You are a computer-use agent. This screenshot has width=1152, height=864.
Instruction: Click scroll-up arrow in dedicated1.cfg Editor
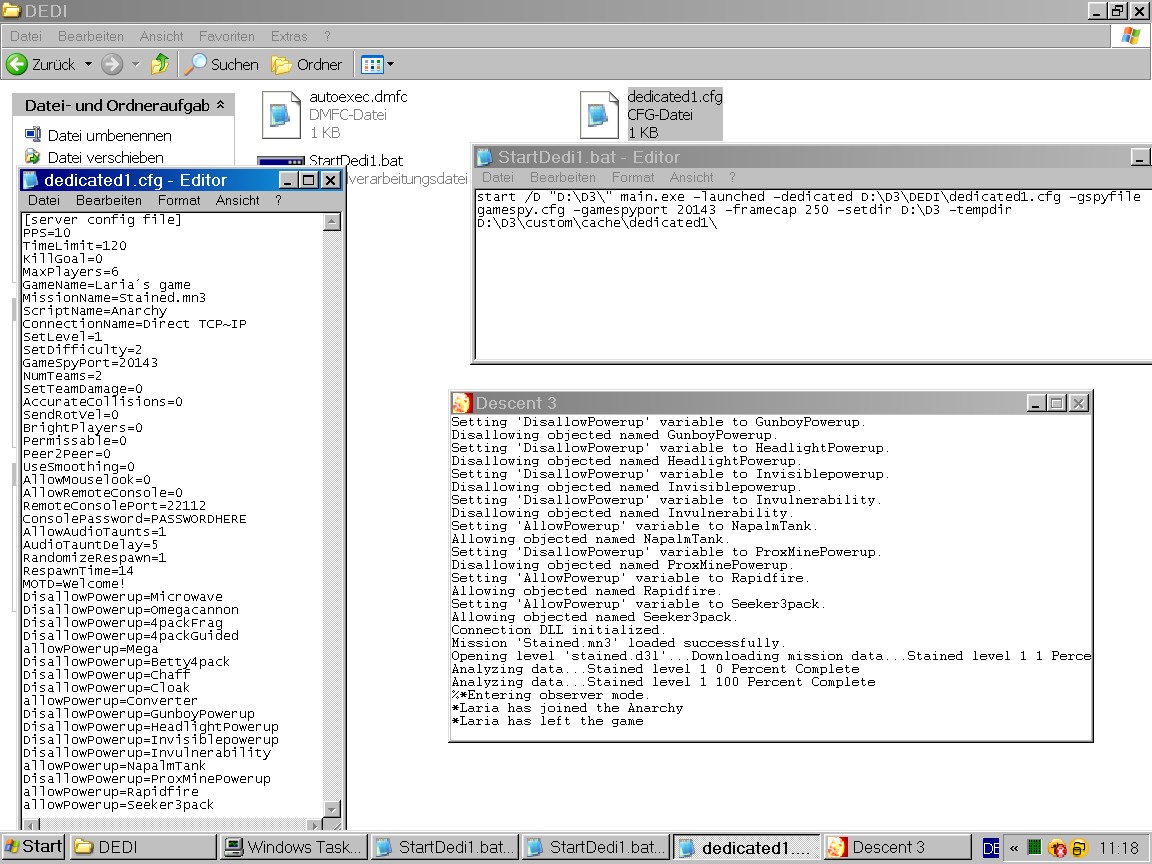[x=333, y=221]
